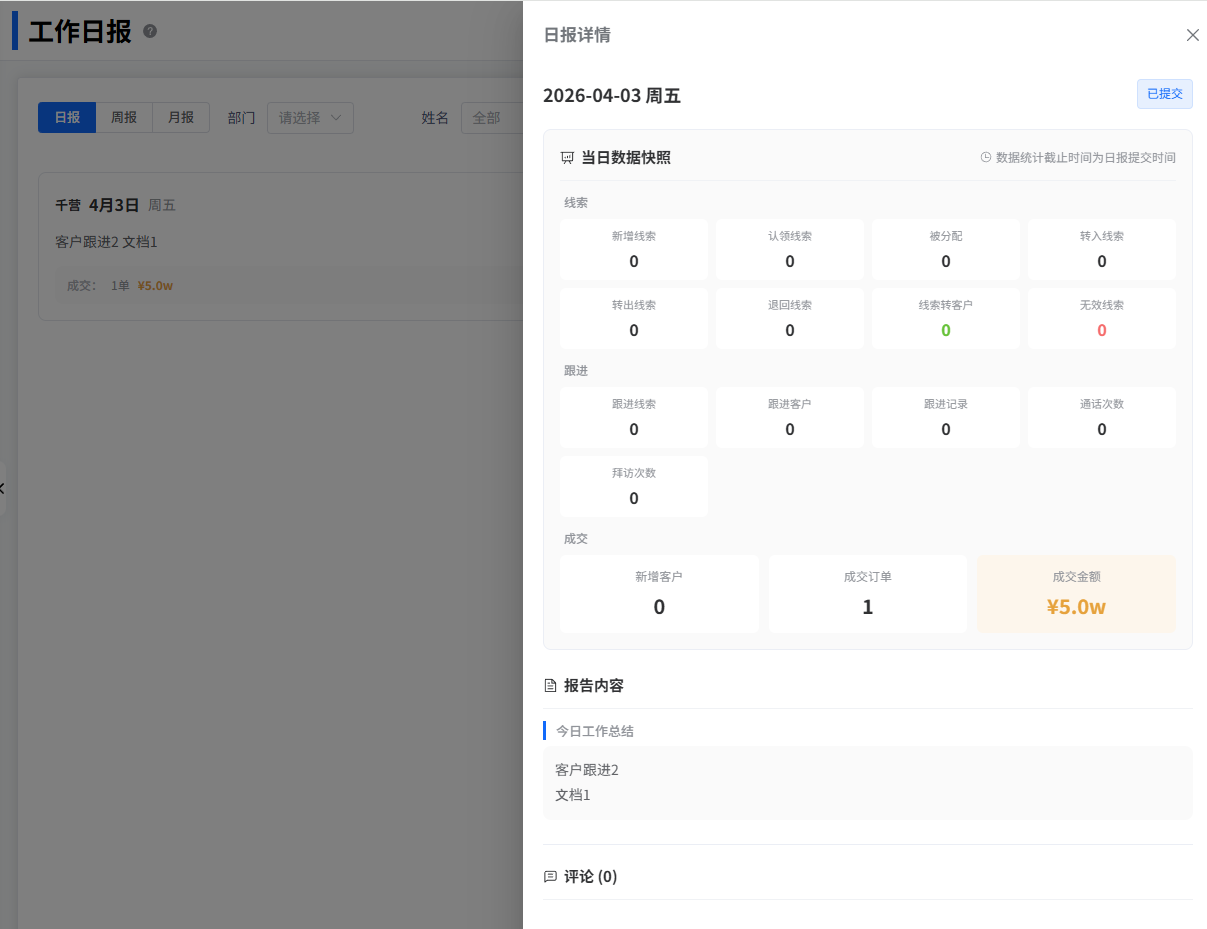Select the 月报 tab
Screen dimensions: 1207x929
[x=181, y=117]
